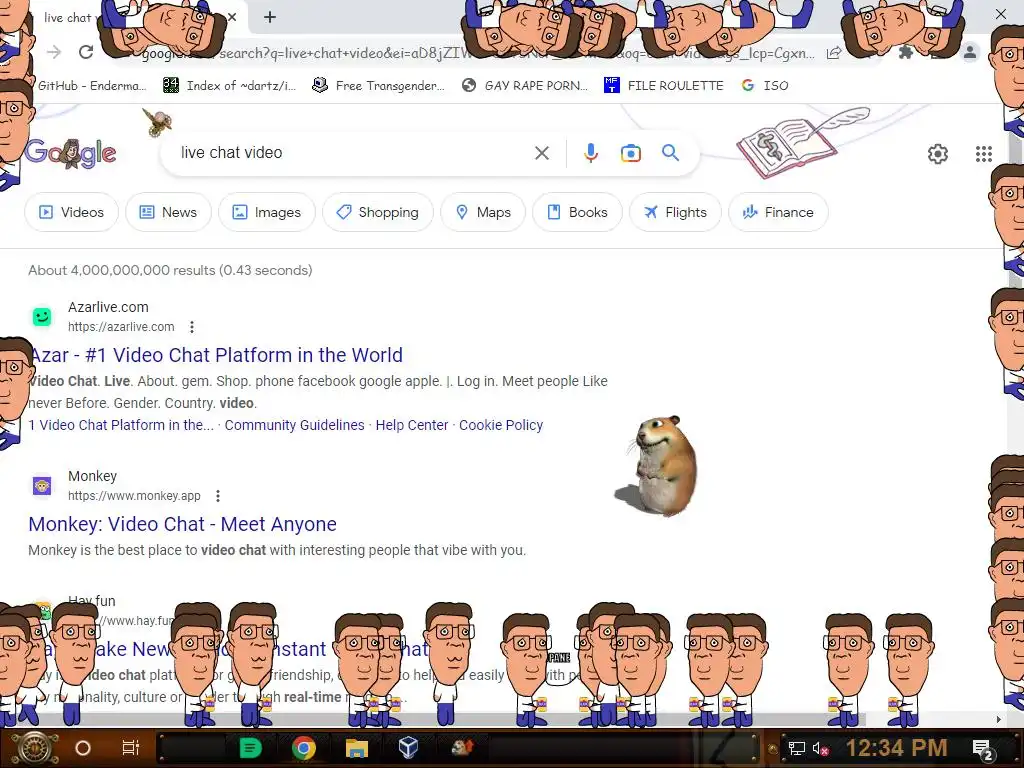Filter results by Finance
This screenshot has height=768, width=1024.
tap(778, 212)
